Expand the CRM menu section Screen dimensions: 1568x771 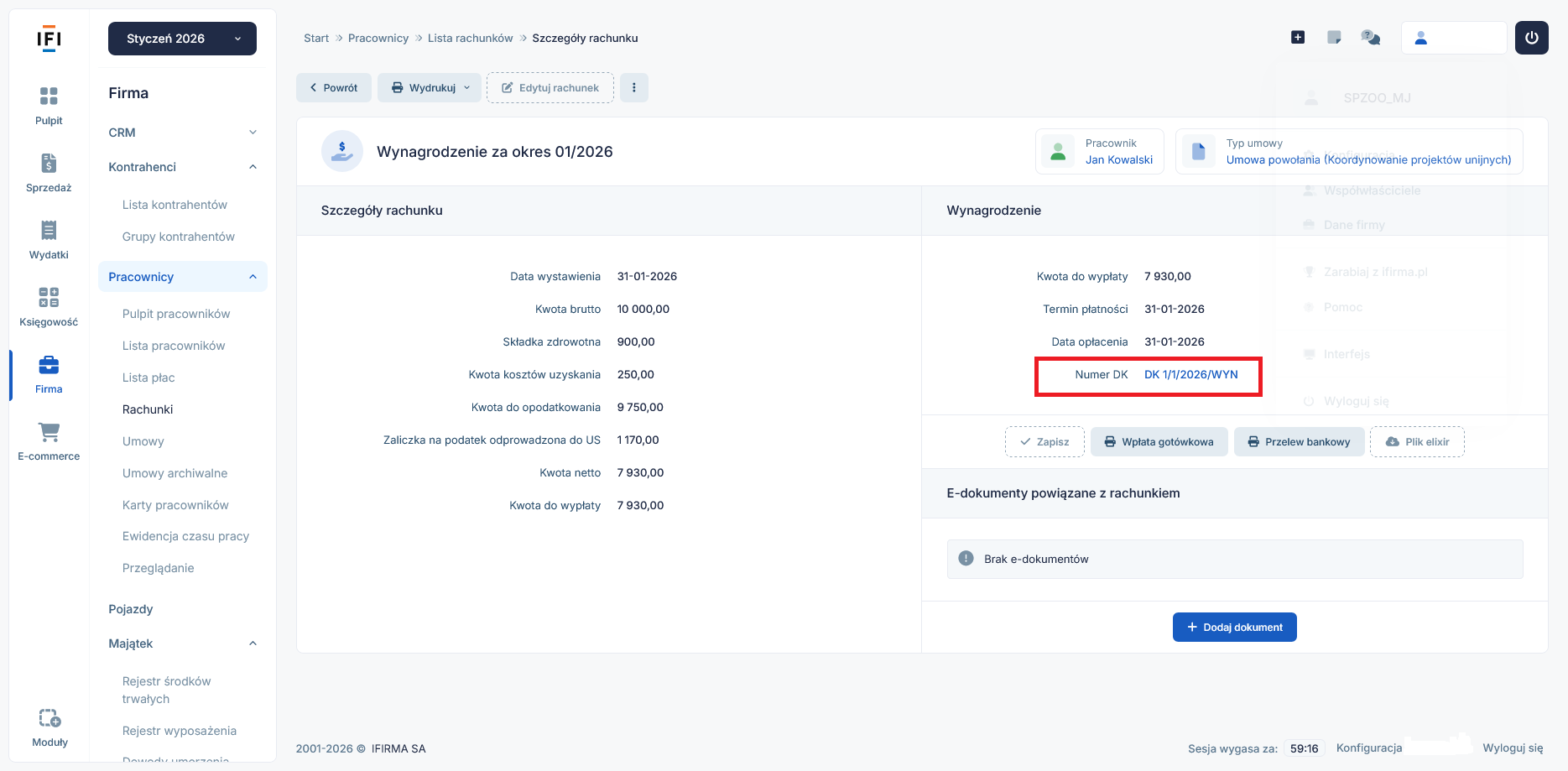tap(182, 133)
